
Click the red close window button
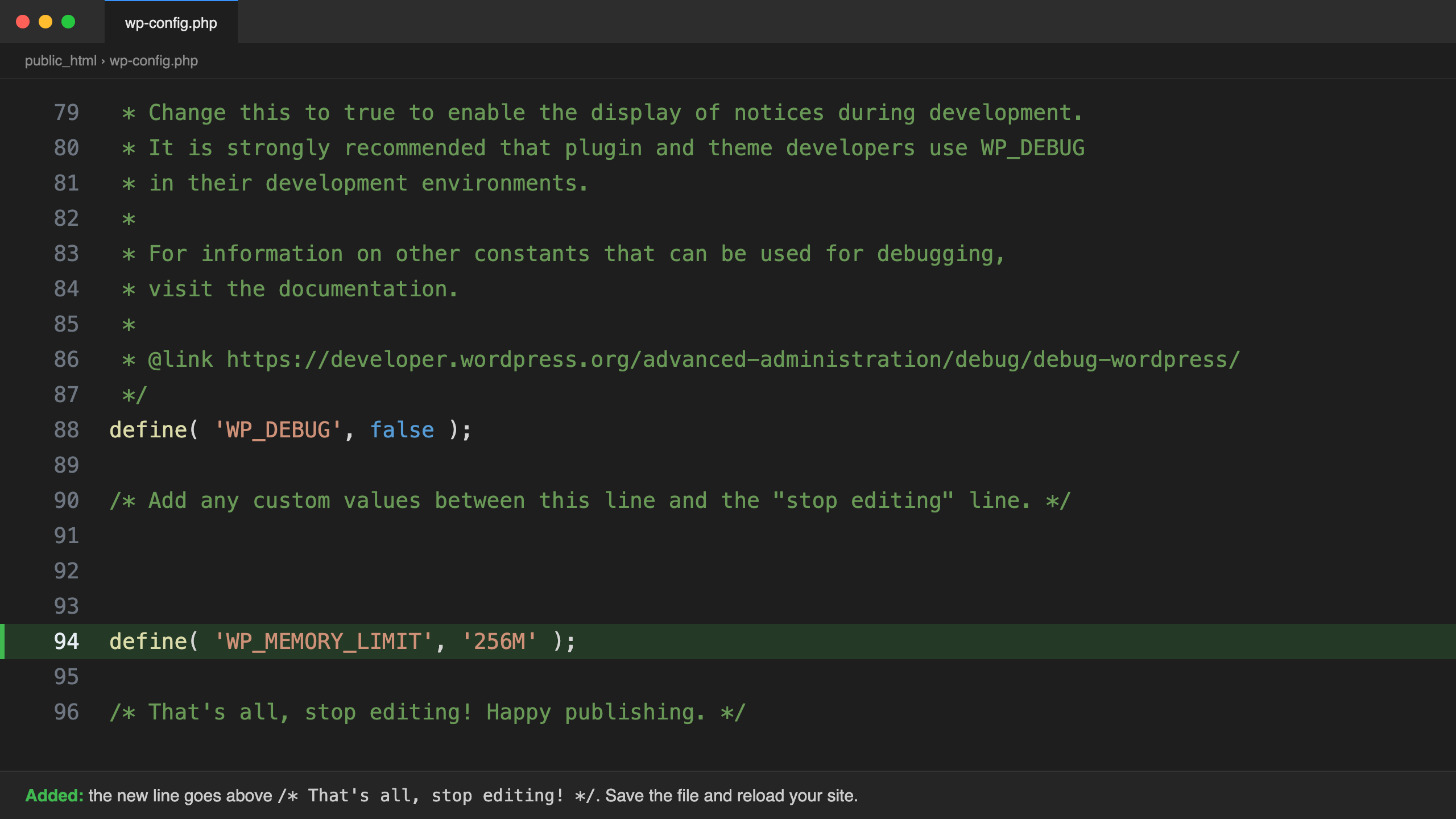(x=23, y=22)
